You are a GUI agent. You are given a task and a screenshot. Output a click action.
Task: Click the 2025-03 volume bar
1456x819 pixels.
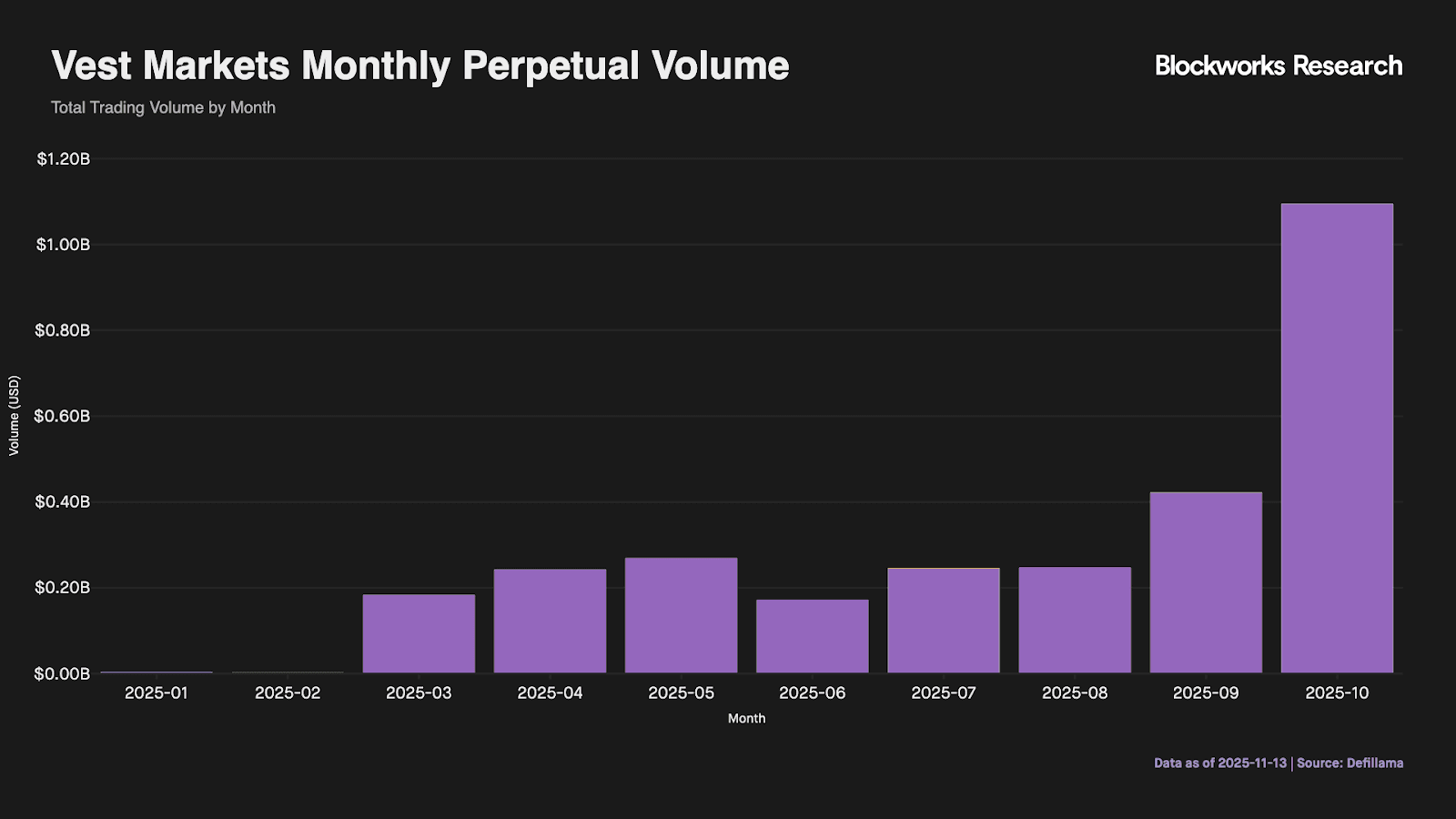tap(419, 633)
